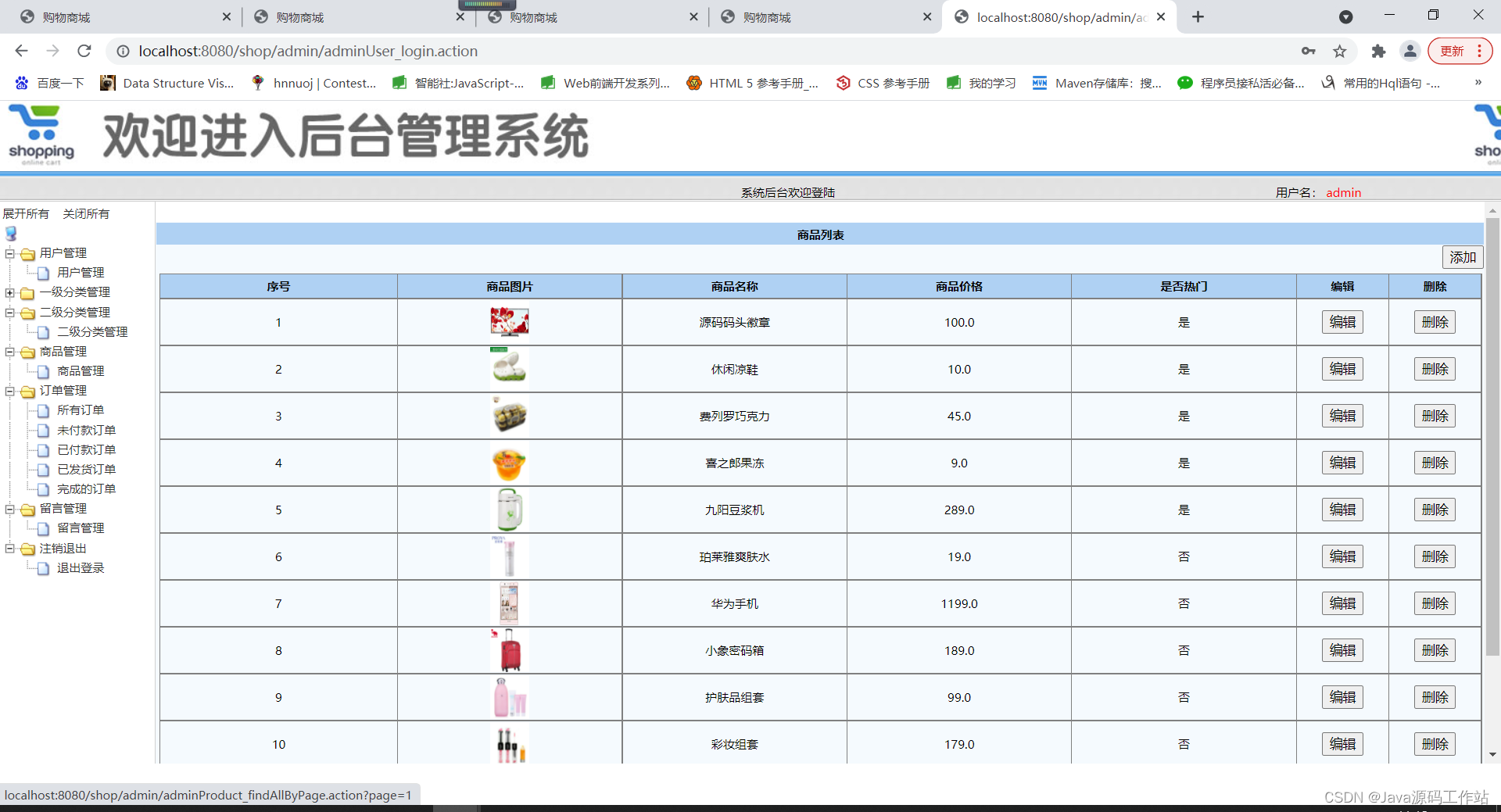
Task: Open 二级分类管理 page in tree
Action: pos(92,332)
